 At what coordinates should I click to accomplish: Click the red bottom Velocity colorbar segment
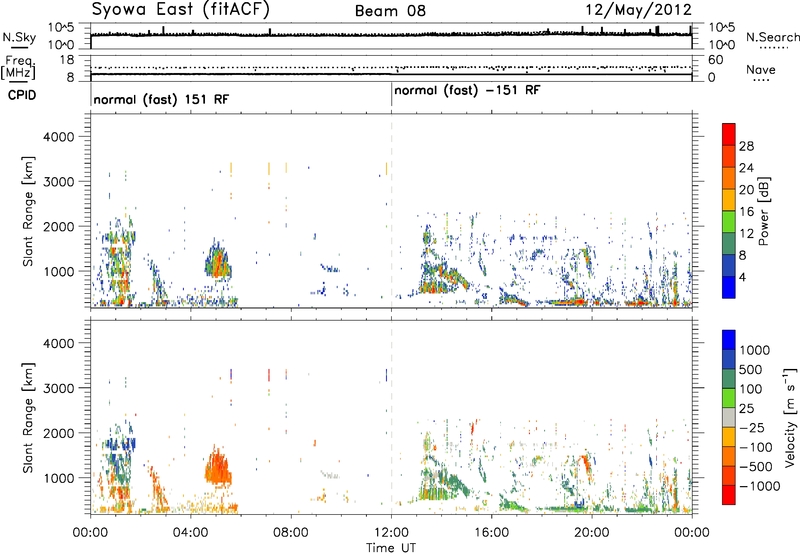click(729, 495)
